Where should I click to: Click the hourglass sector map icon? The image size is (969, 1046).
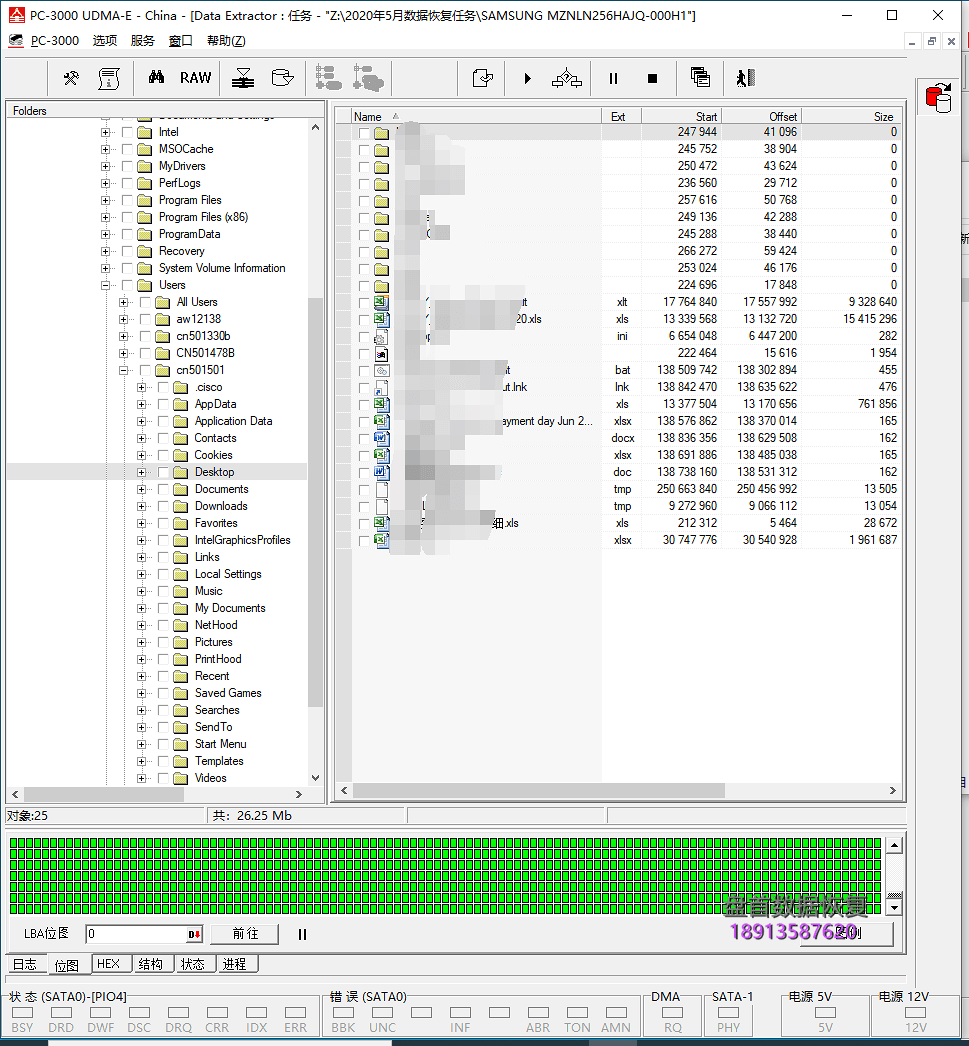243,78
